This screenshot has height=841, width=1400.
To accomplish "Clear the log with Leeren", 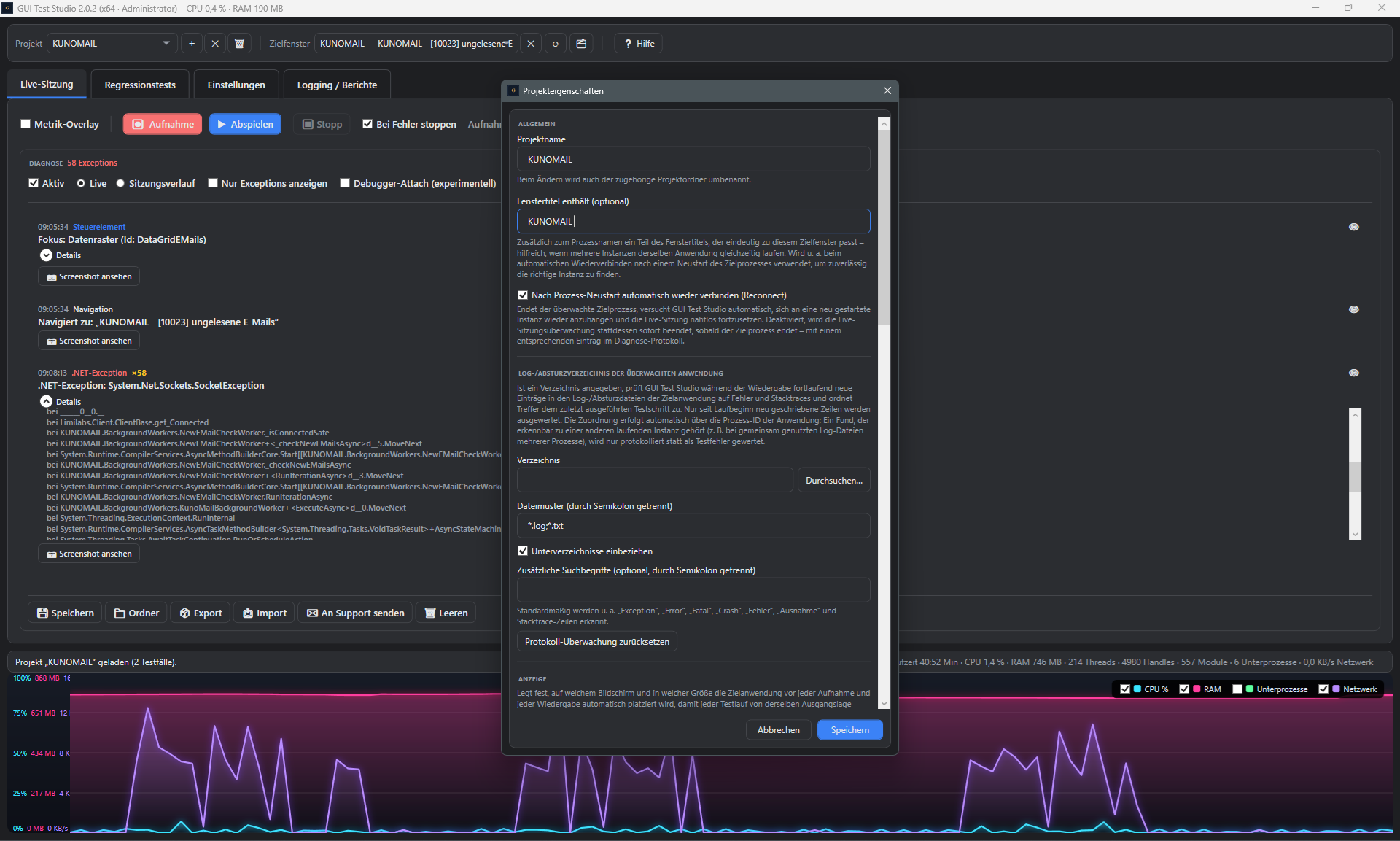I will pos(446,613).
